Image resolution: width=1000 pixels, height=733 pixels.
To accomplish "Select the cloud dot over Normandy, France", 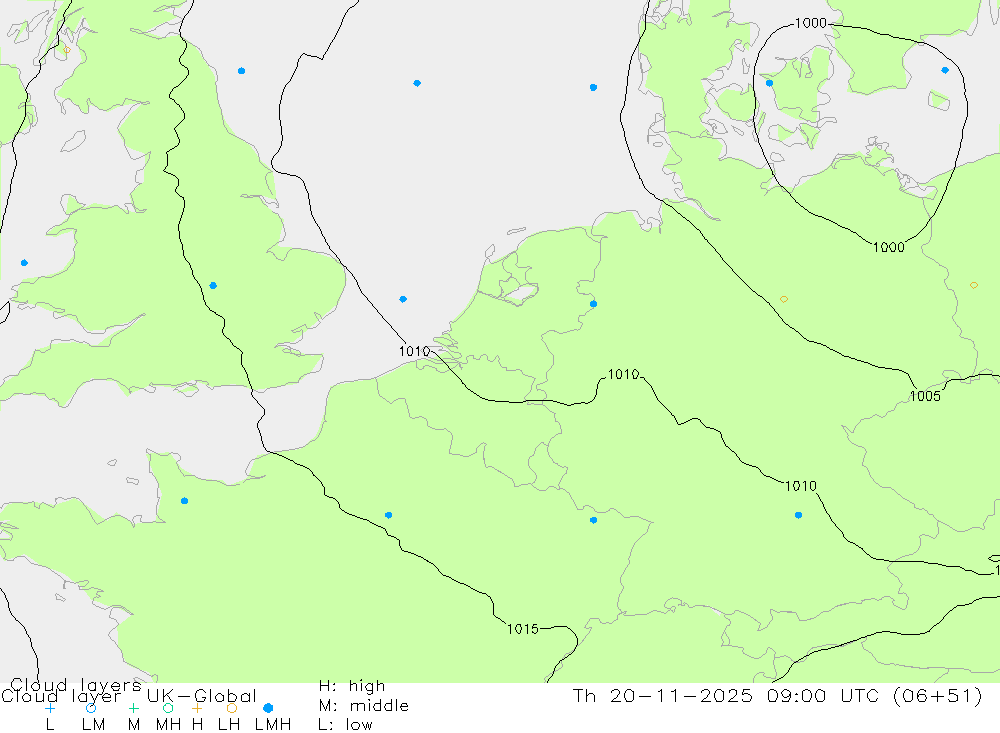I will (x=184, y=501).
